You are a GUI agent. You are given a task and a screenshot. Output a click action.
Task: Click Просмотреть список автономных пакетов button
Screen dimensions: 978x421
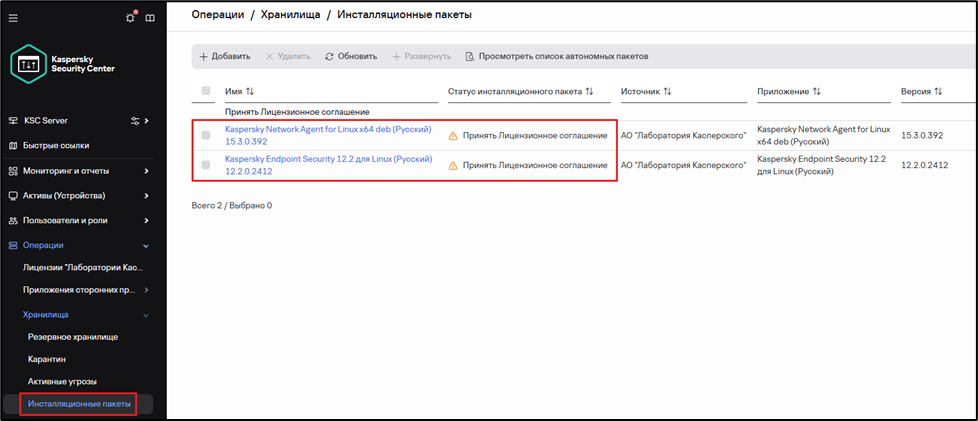pyautogui.click(x=556, y=56)
